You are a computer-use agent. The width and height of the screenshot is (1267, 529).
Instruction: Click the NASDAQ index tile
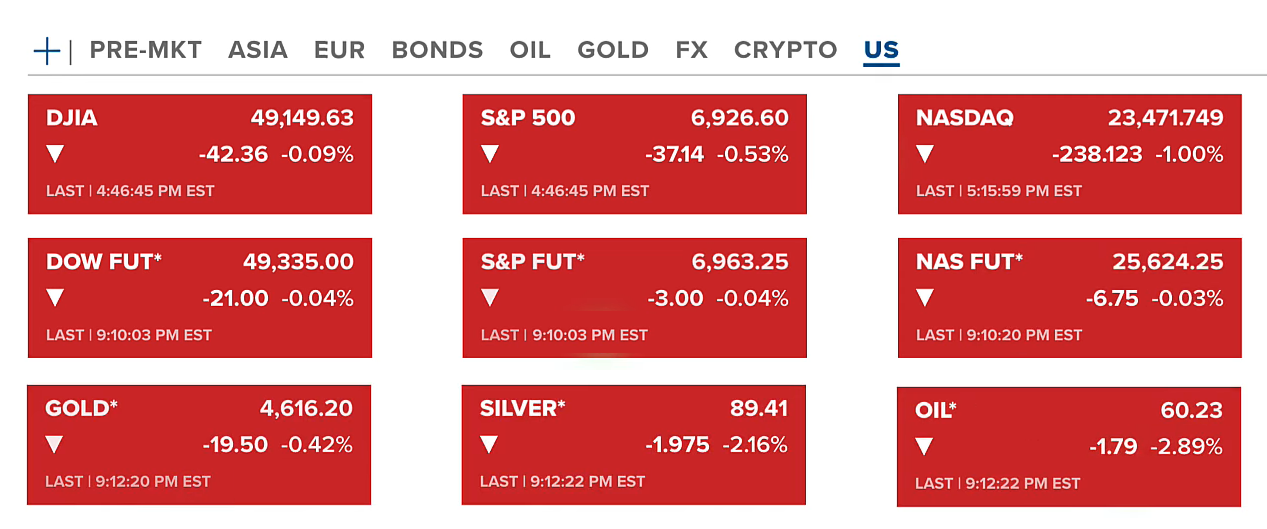click(1069, 154)
